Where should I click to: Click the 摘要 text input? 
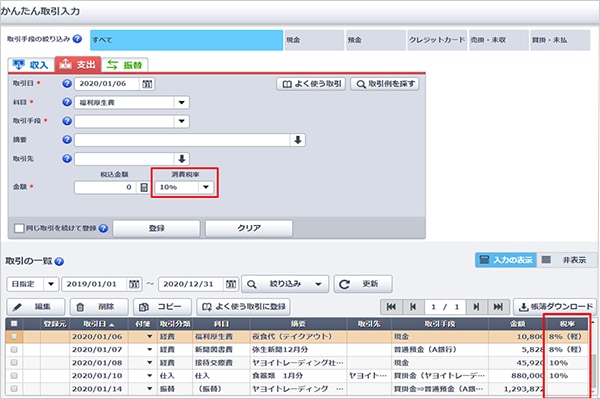(183, 140)
